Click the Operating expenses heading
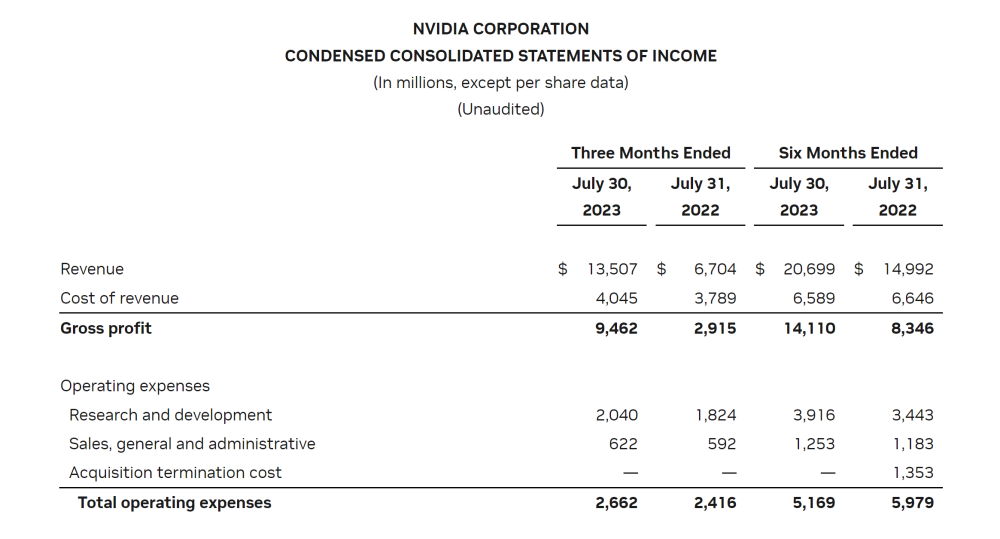 [x=135, y=386]
